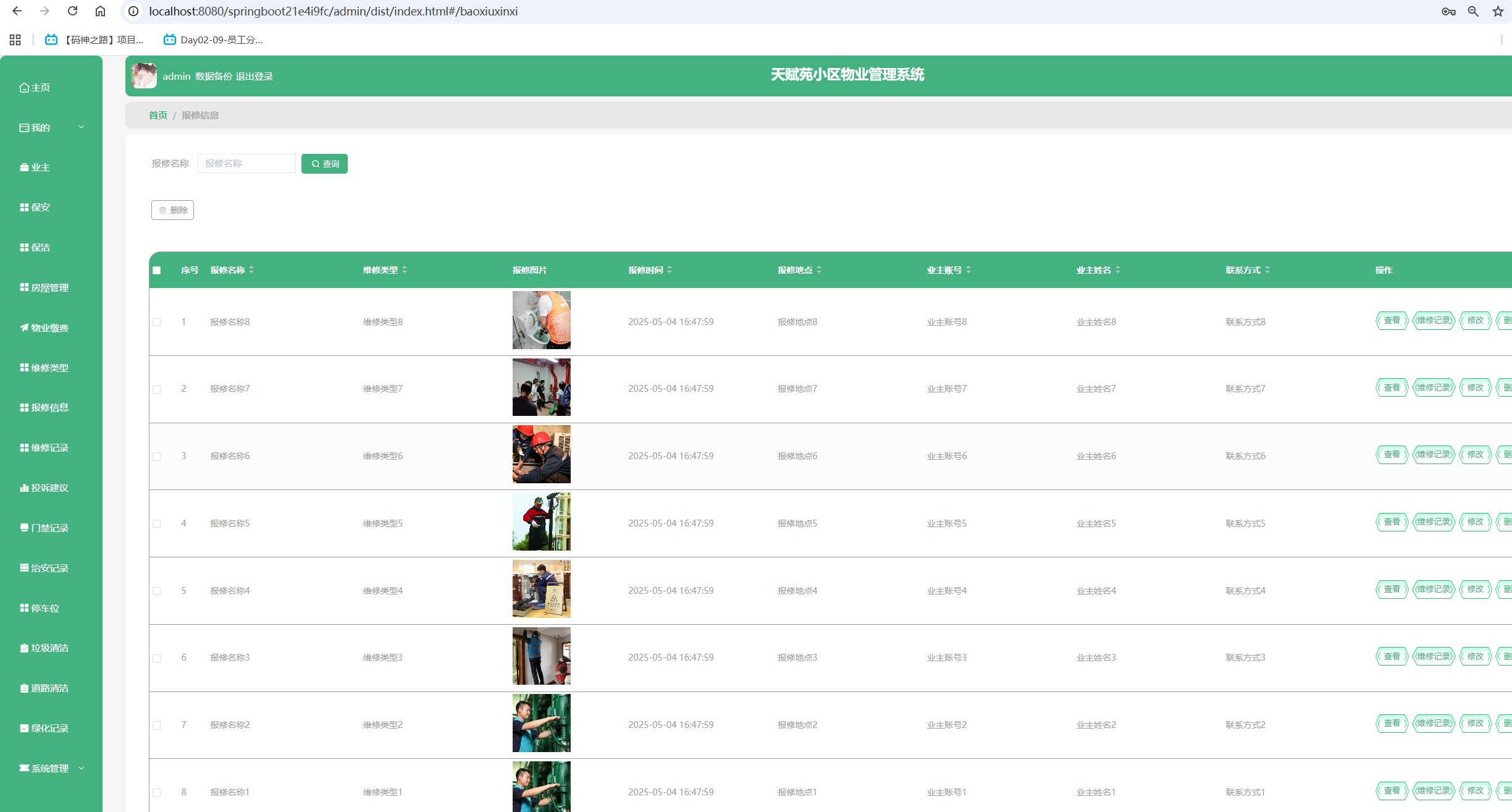Open the 维修记录 menu item
The image size is (1512, 812).
(x=49, y=447)
